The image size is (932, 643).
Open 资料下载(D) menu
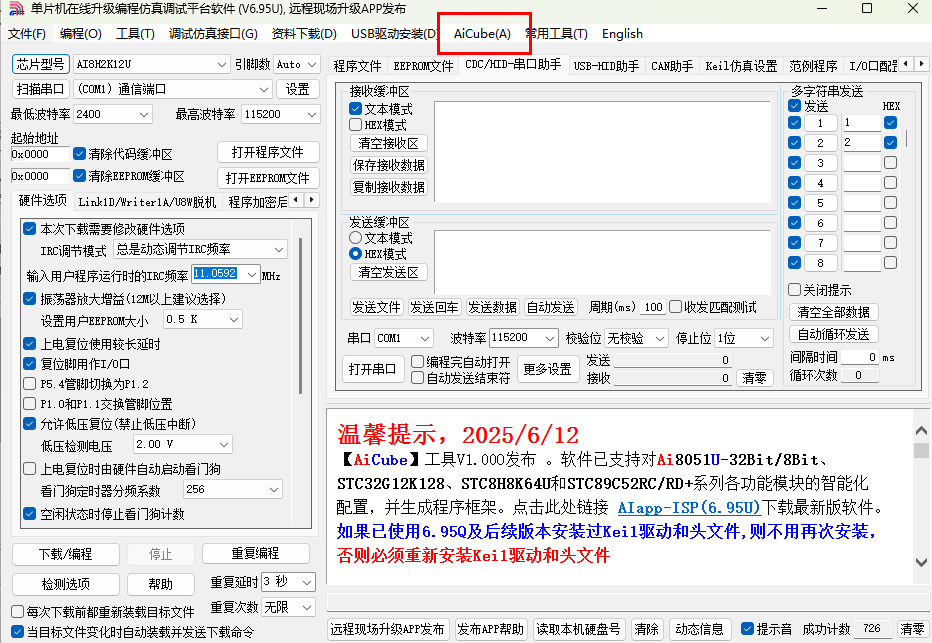tap(304, 34)
